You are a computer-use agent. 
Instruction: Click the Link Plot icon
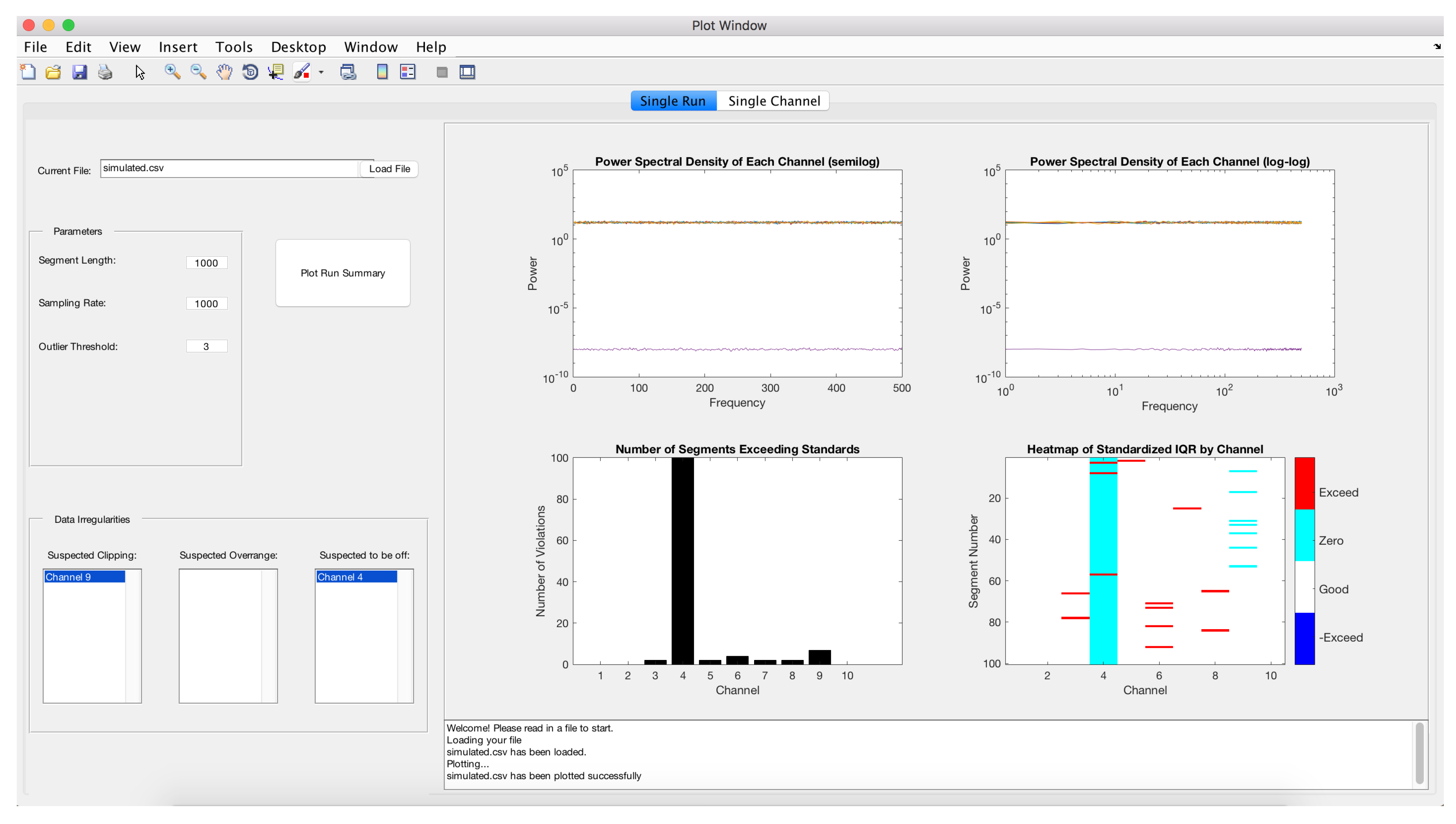[348, 72]
